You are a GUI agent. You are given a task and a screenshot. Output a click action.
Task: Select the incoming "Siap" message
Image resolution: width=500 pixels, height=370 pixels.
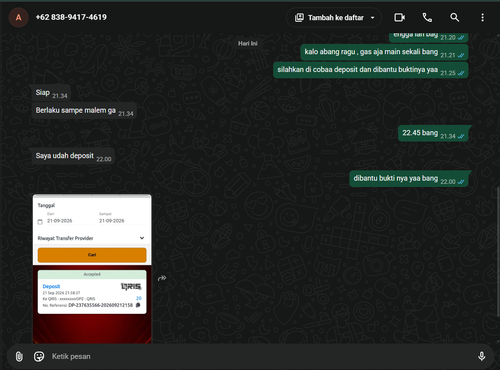point(51,93)
